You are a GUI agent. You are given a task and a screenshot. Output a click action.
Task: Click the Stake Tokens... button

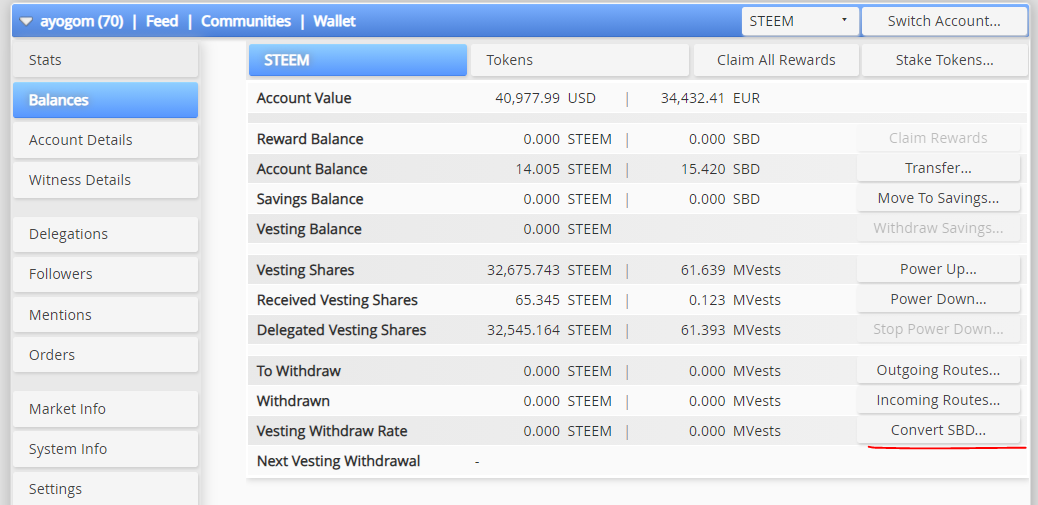pos(944,60)
